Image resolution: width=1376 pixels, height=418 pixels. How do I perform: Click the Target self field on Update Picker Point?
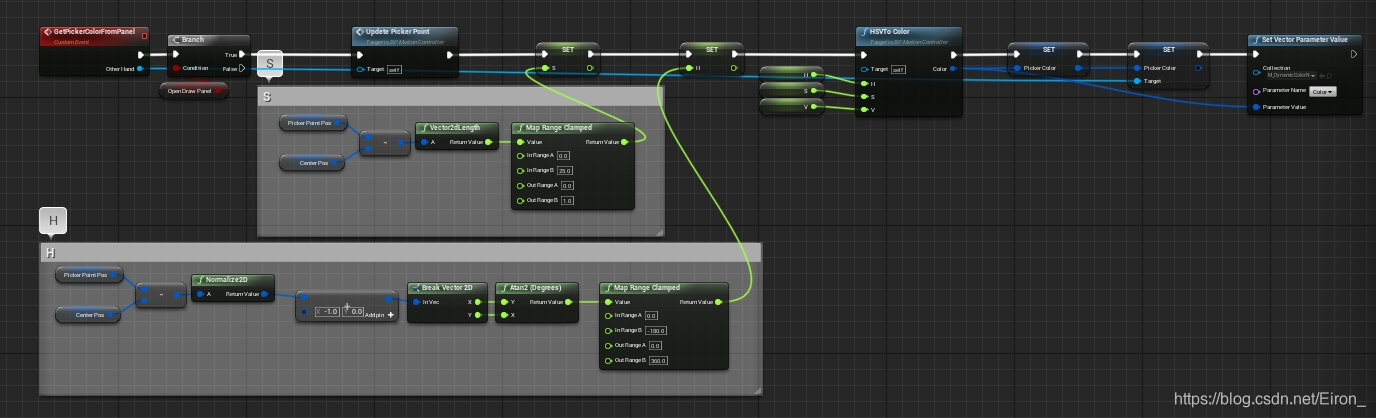pyautogui.click(x=395, y=69)
